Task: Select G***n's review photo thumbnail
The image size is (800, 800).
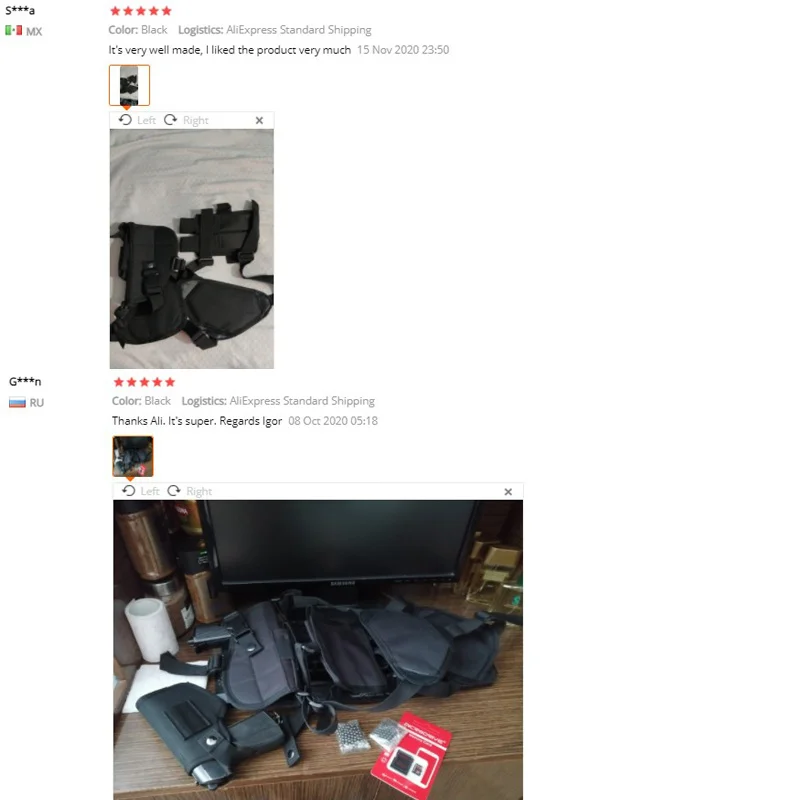Action: click(133, 456)
